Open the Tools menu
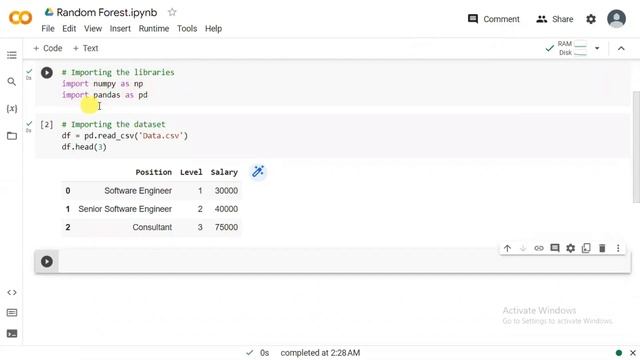The height and width of the screenshot is (360, 640). (187, 29)
